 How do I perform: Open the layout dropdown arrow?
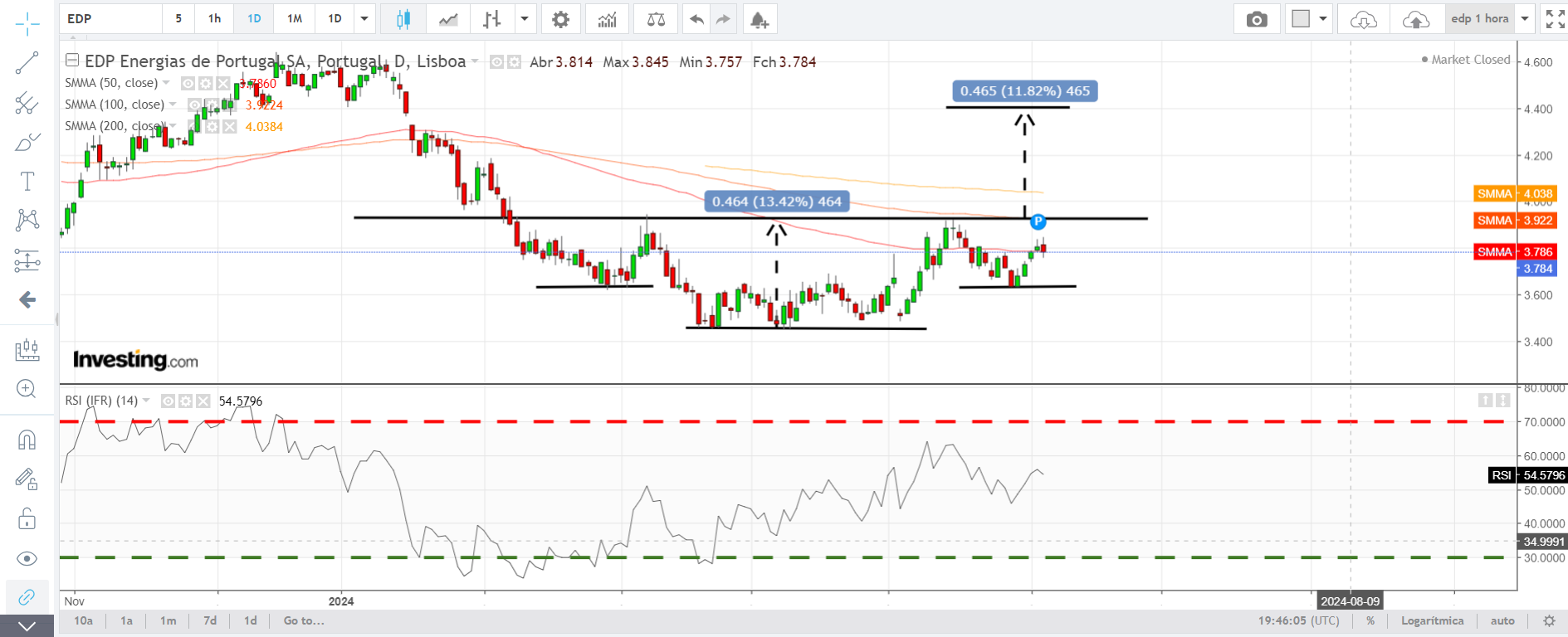(x=1323, y=19)
